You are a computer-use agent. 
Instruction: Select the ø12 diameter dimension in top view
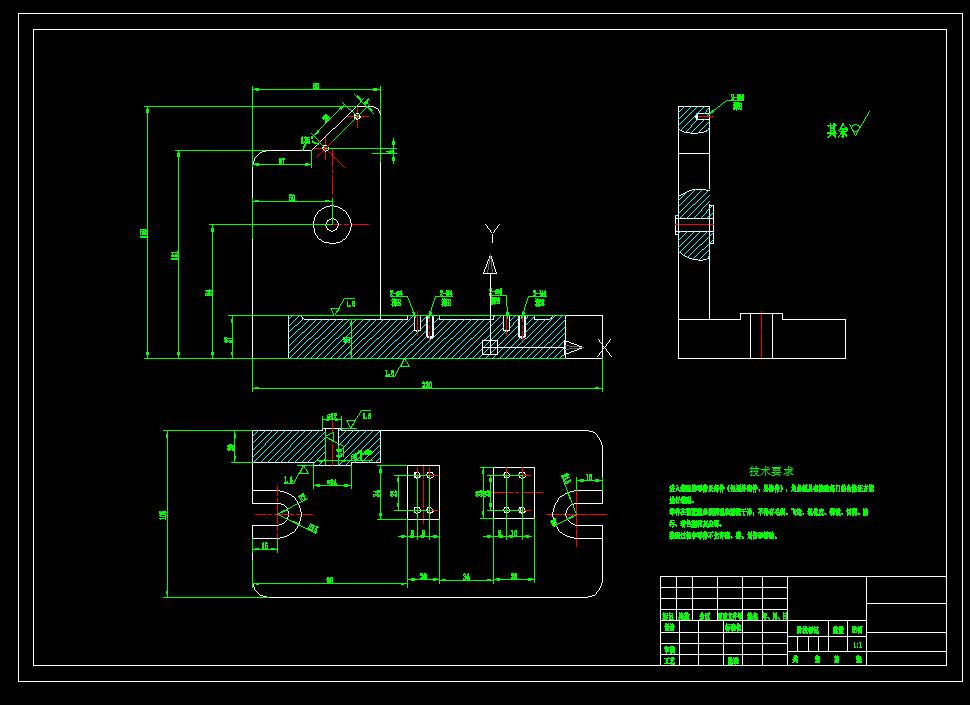point(332,417)
